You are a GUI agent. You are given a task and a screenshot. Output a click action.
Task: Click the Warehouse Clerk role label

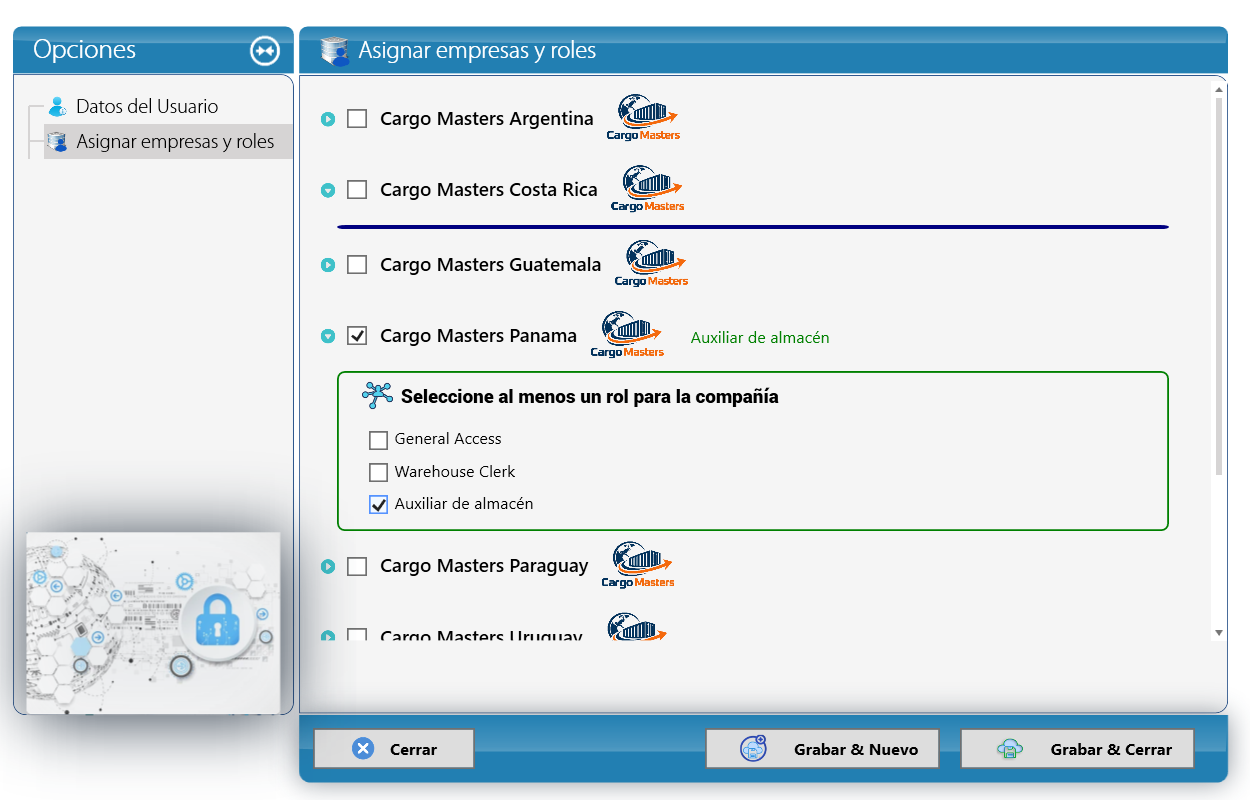coord(455,471)
